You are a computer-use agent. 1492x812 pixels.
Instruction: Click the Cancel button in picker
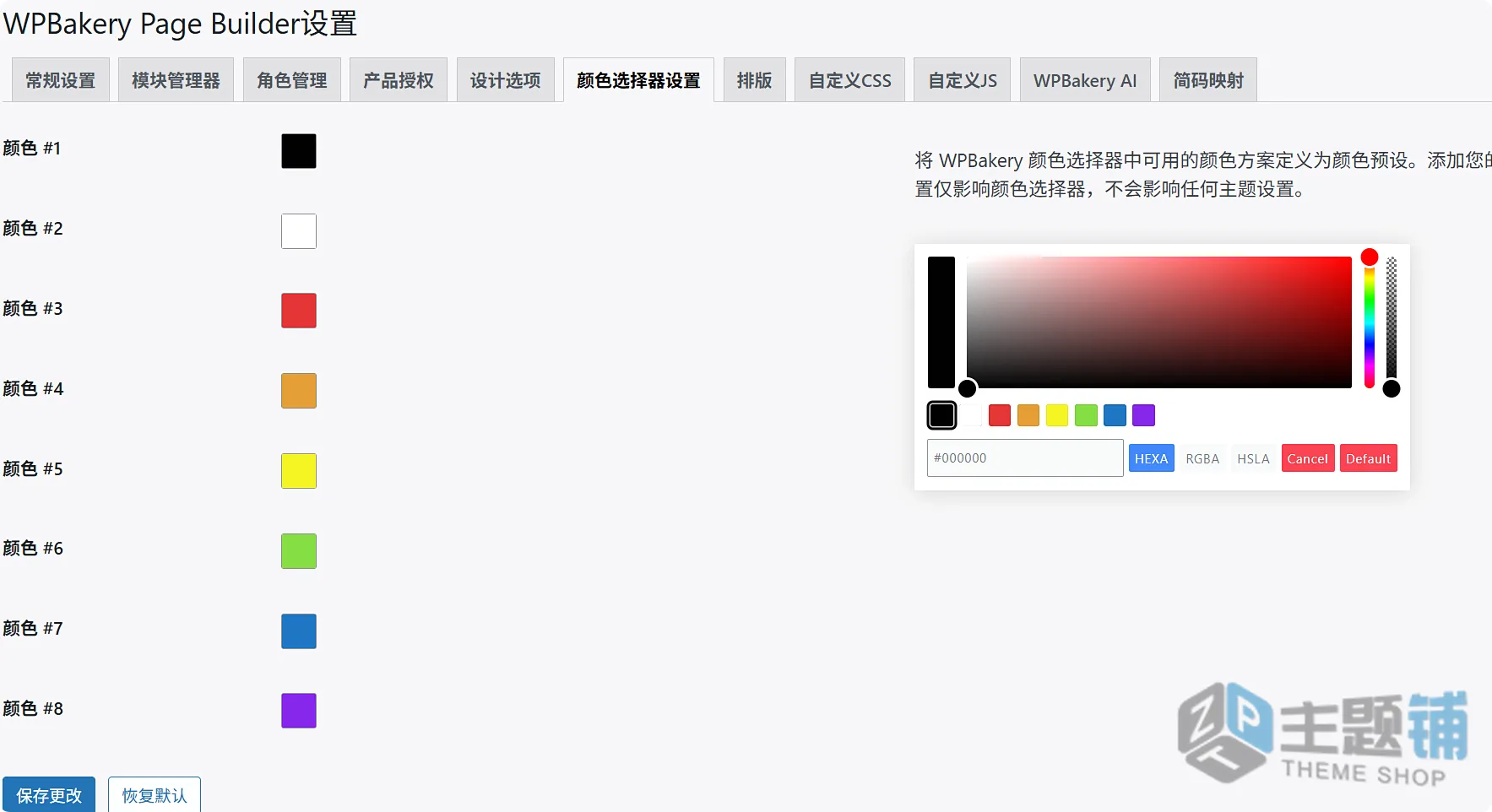(x=1308, y=458)
